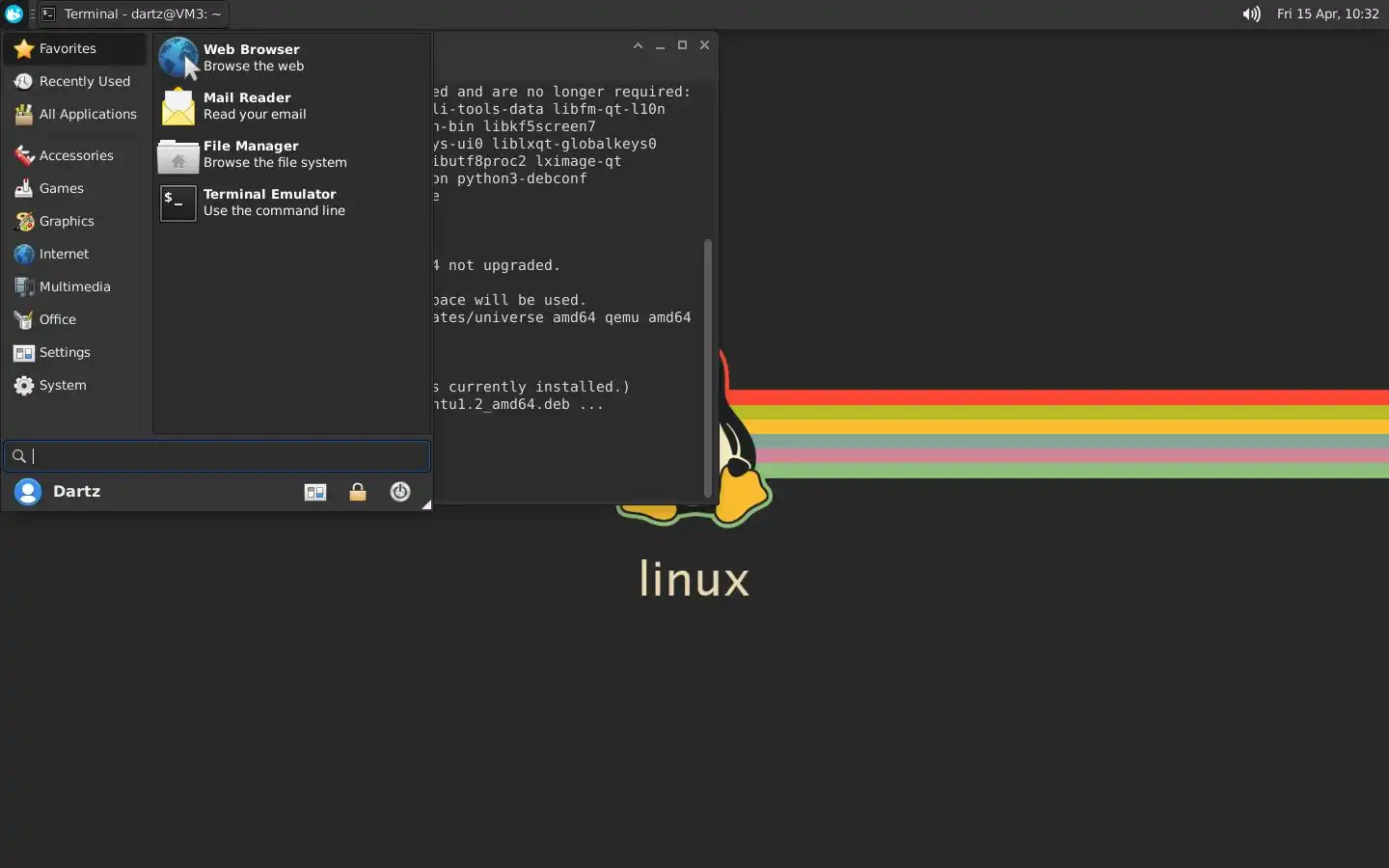Click the menu resize grip at corner
This screenshot has height=868, width=1389.
tap(425, 504)
